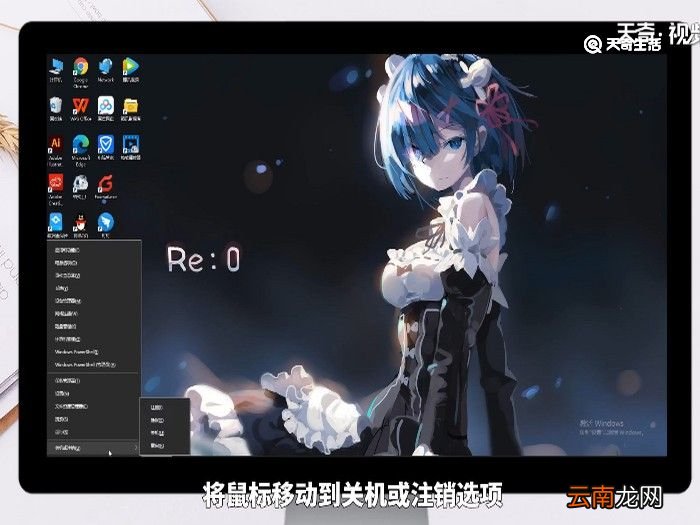700x525 pixels.
Task: Open Windows PowerShell (Admin) entry
Action: 94,365
